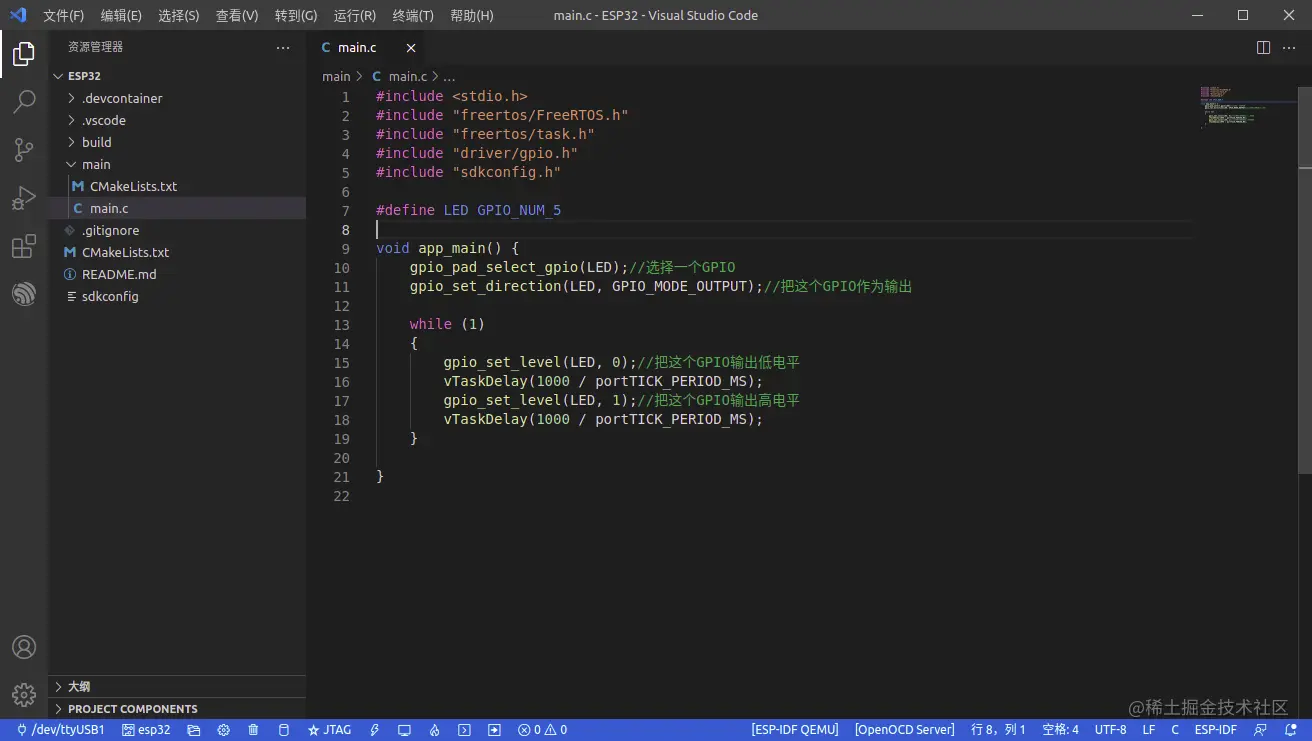Open the Explorer view in activity bar
1312x741 pixels.
(x=24, y=54)
